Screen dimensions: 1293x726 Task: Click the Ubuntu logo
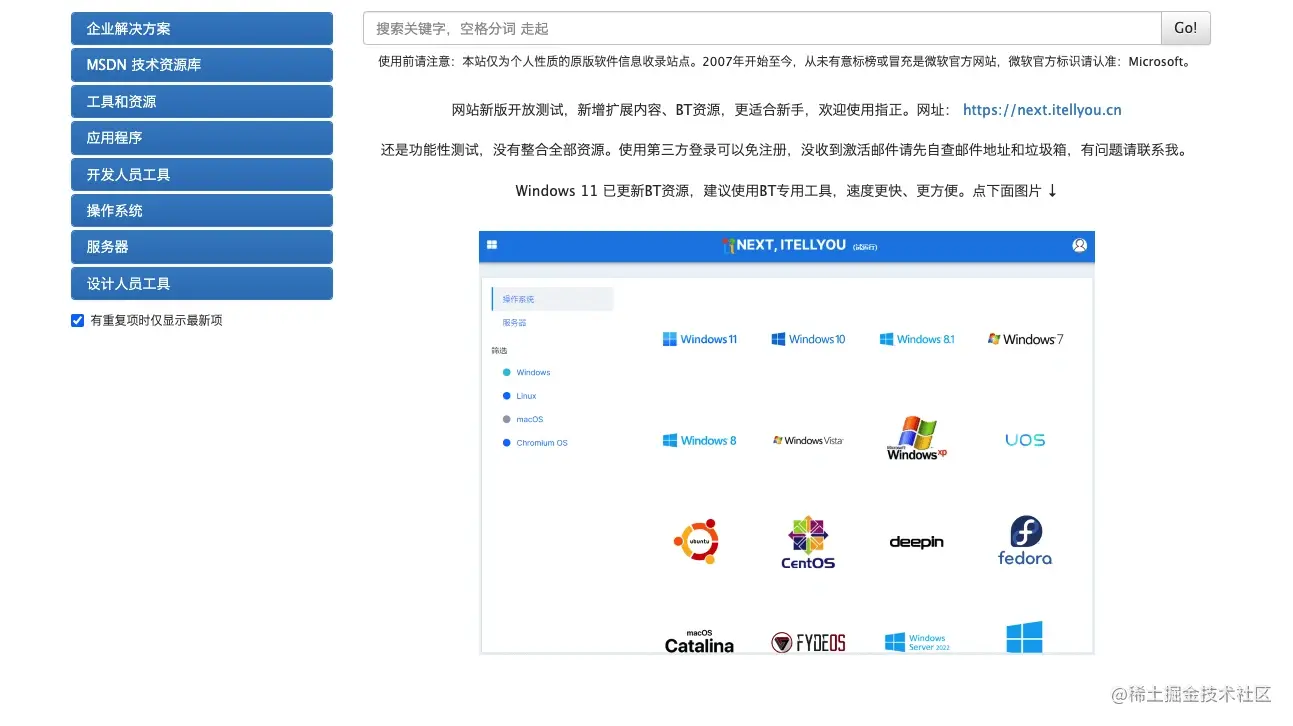696,541
